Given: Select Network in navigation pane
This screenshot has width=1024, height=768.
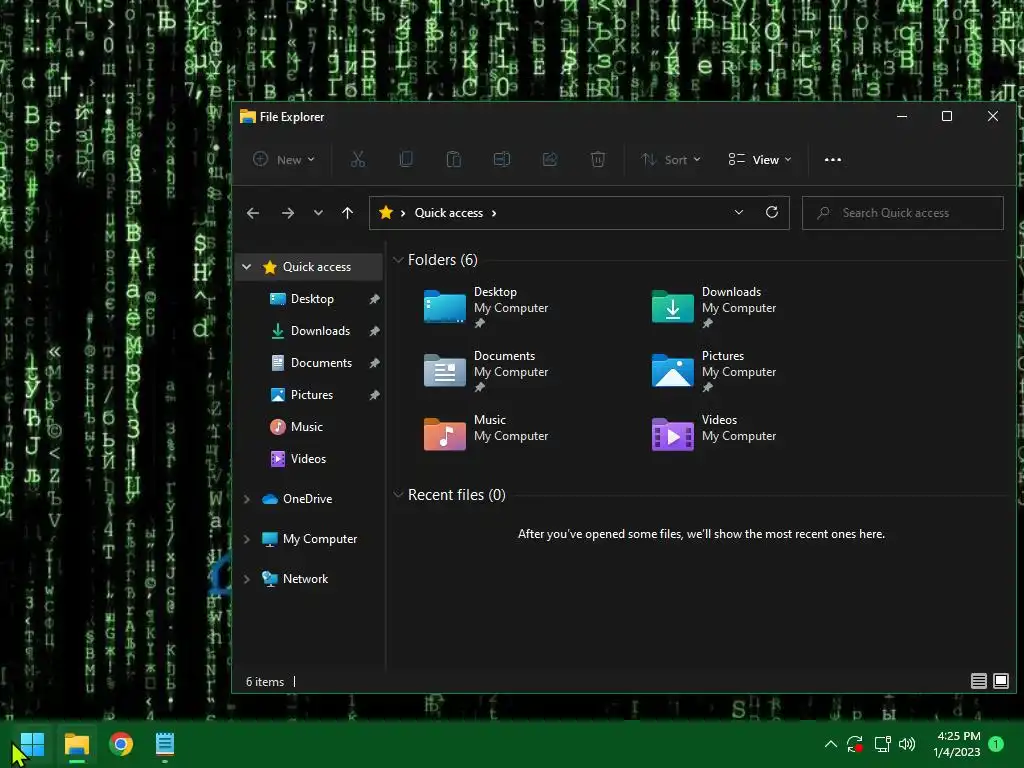Looking at the screenshot, I should [306, 579].
